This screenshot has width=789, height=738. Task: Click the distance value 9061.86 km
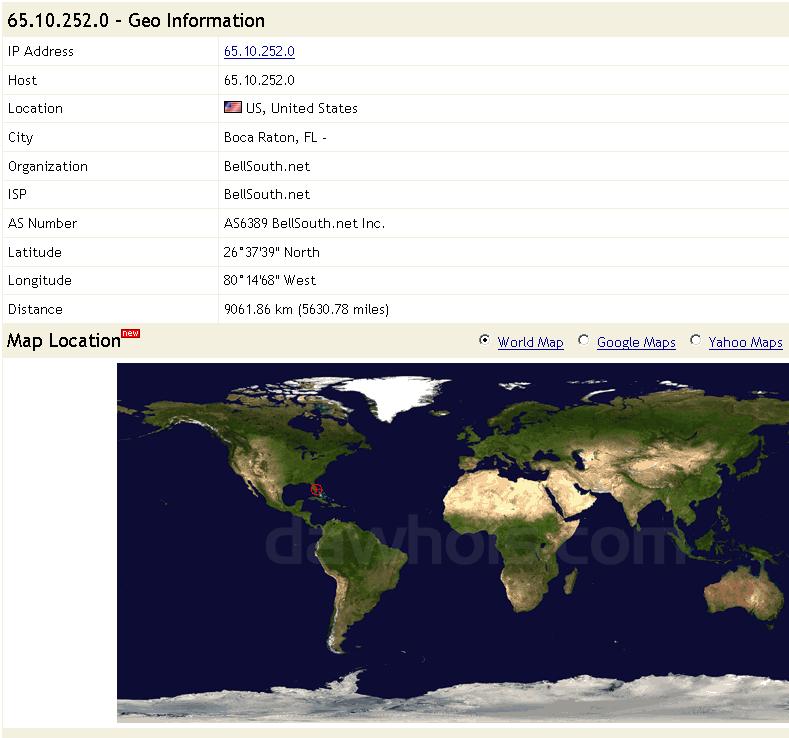(x=306, y=310)
